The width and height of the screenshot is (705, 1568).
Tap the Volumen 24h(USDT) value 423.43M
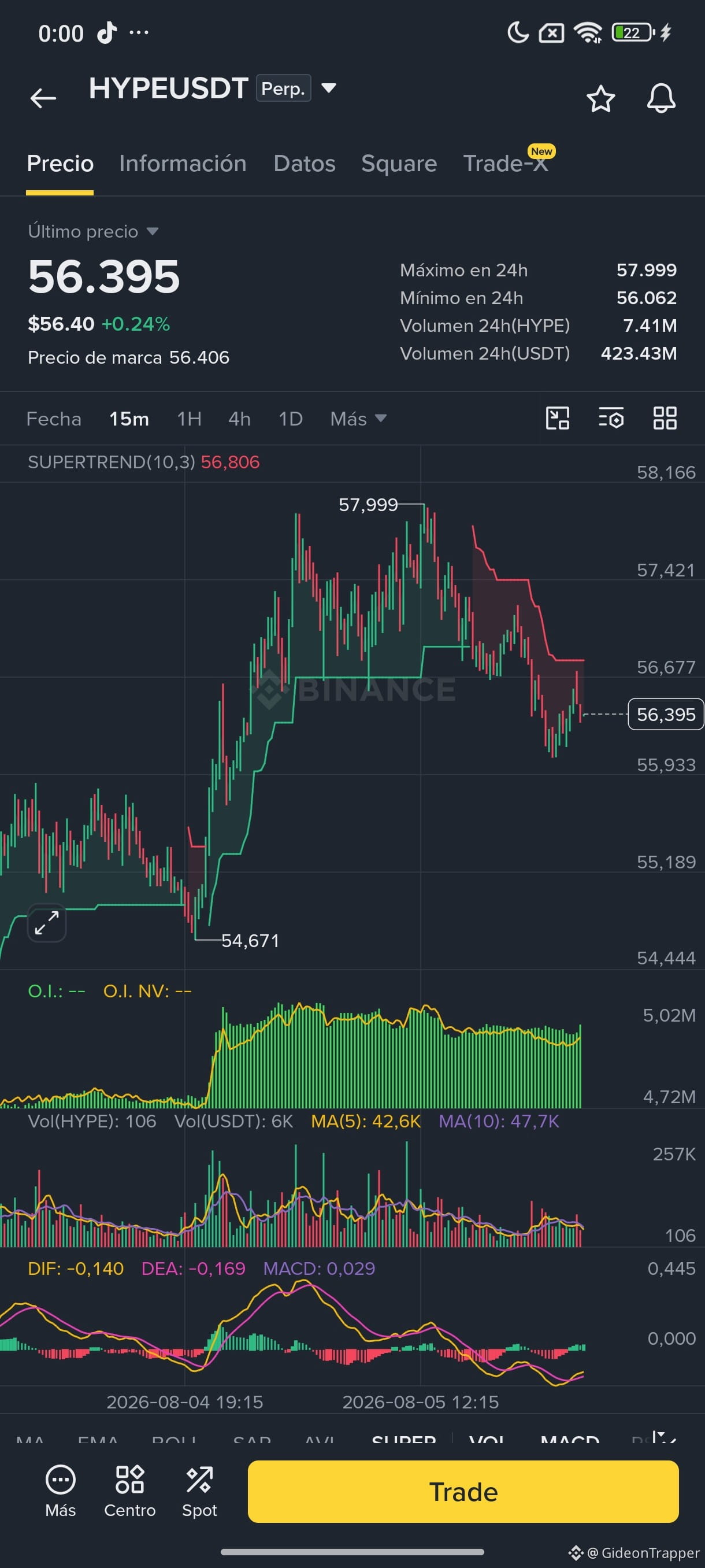coord(639,353)
